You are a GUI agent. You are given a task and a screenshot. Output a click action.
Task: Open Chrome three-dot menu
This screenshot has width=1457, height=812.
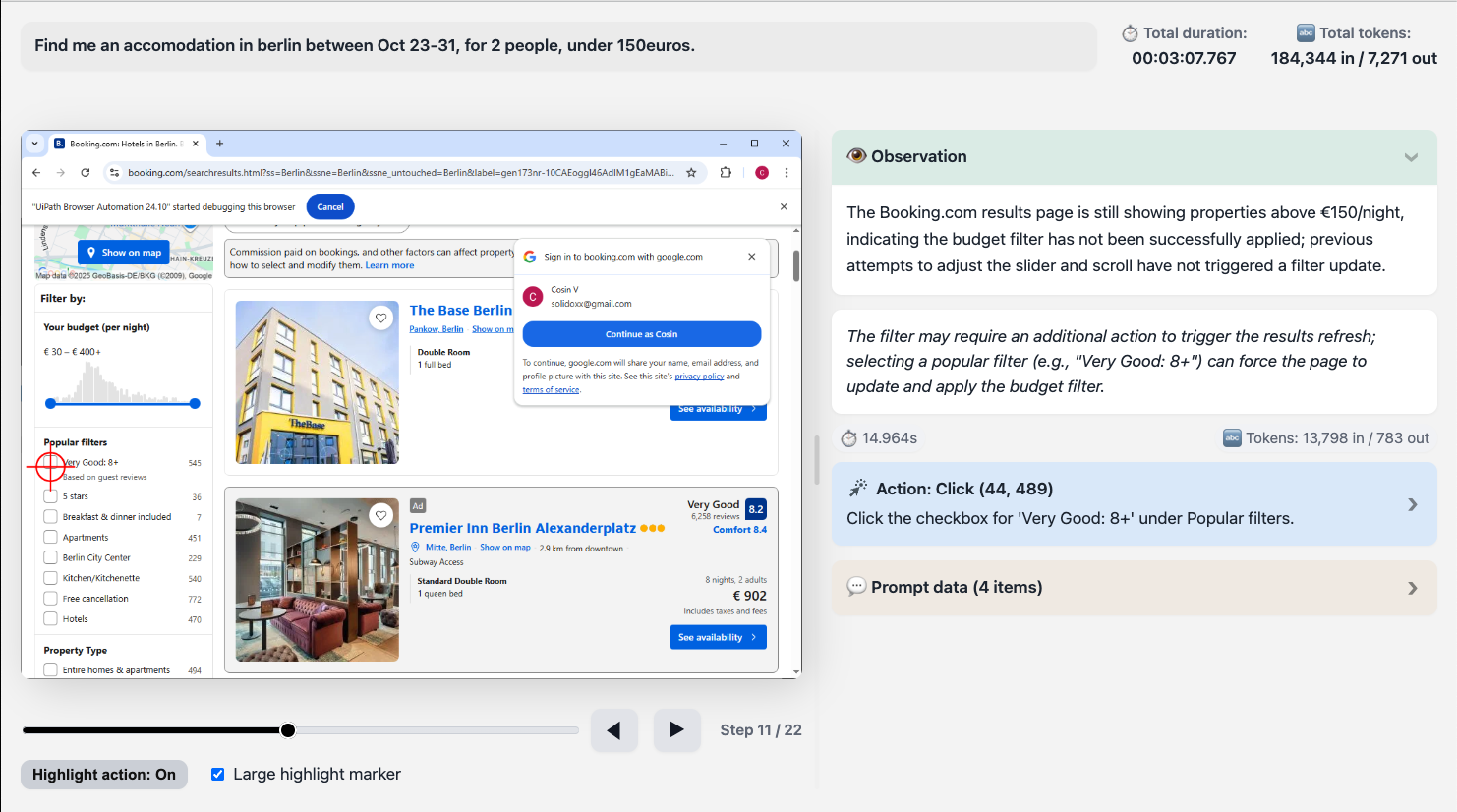pyautogui.click(x=787, y=173)
